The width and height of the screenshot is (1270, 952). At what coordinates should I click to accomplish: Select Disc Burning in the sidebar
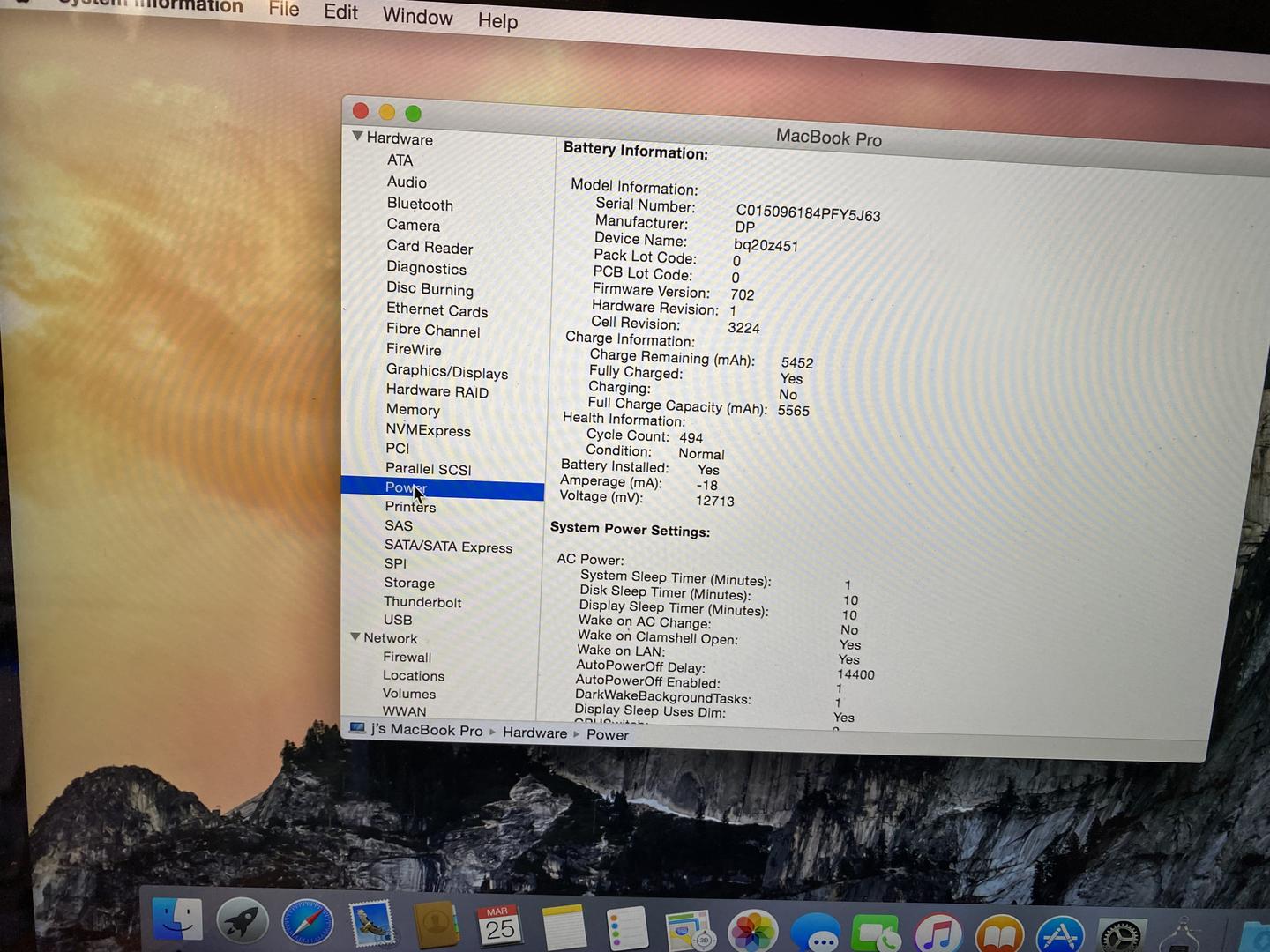coord(430,288)
